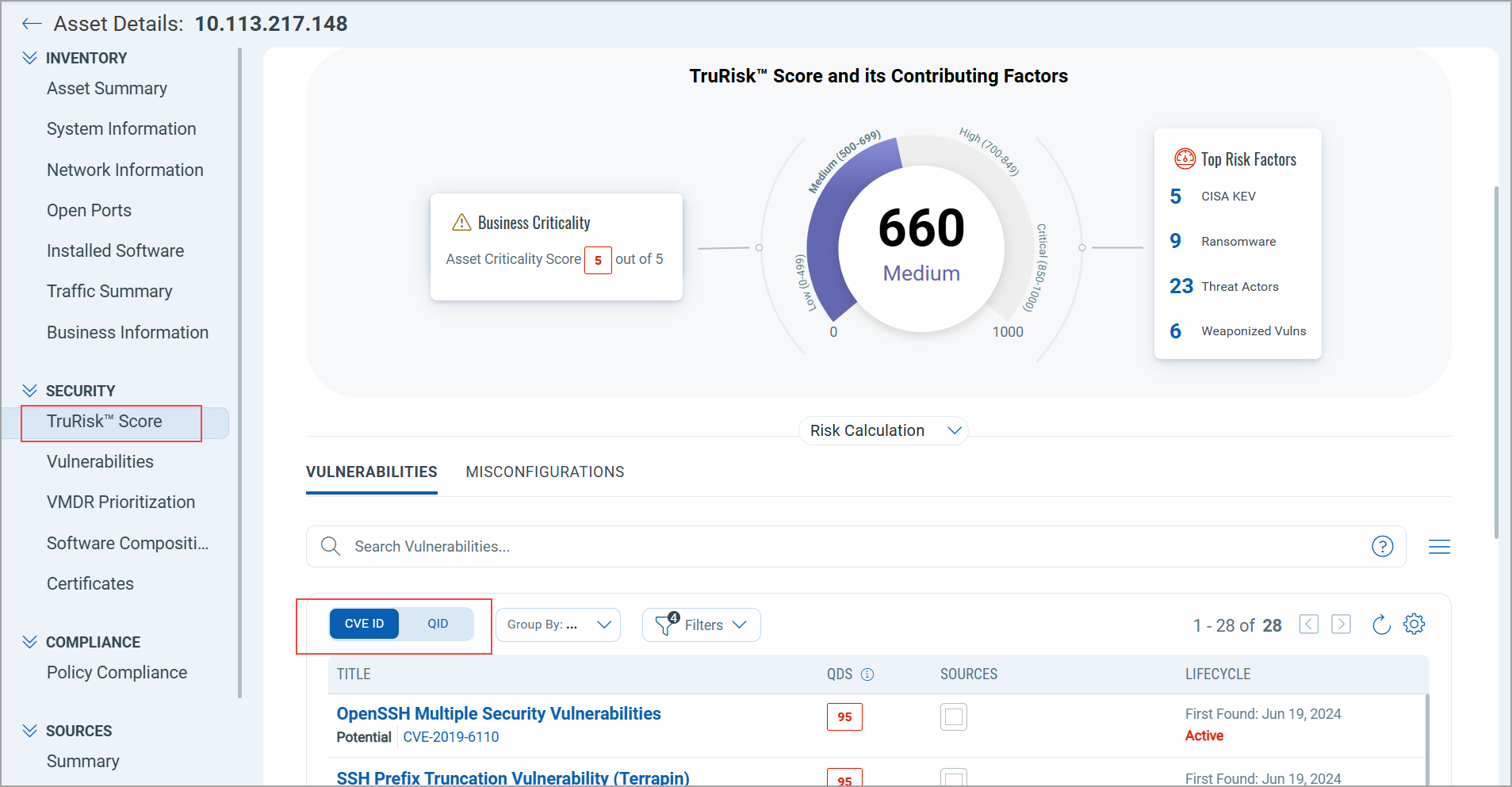This screenshot has height=787, width=1512.
Task: Go to next page of results
Action: (1341, 625)
